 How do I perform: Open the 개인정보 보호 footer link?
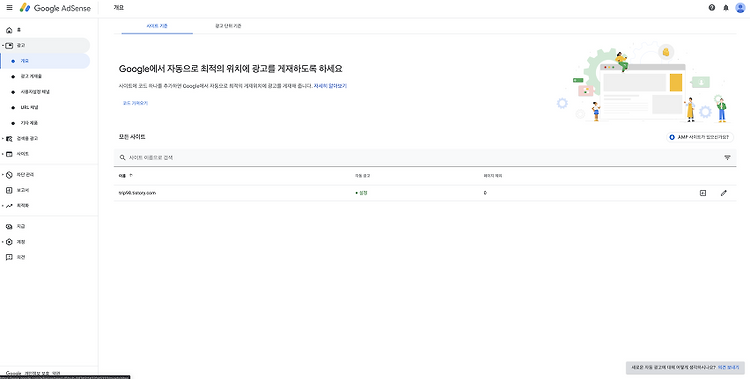(x=36, y=373)
